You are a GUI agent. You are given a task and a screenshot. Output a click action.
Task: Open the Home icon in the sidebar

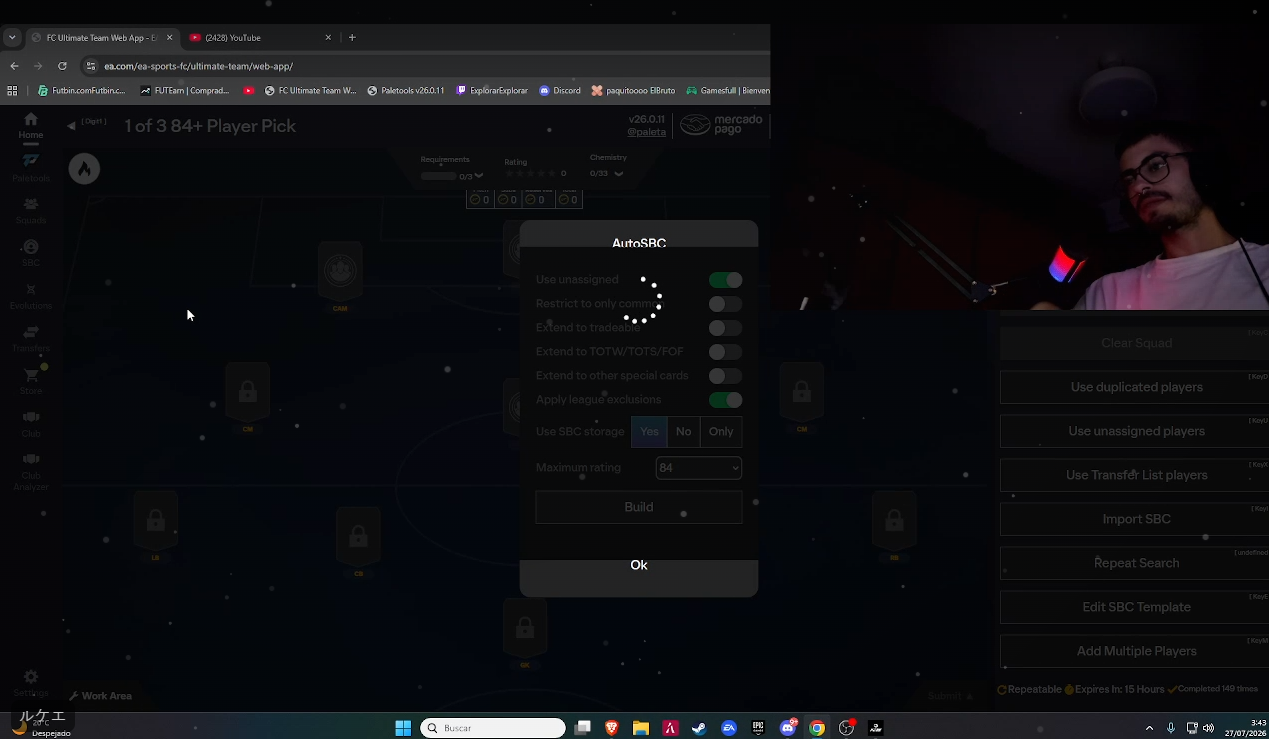tap(31, 119)
